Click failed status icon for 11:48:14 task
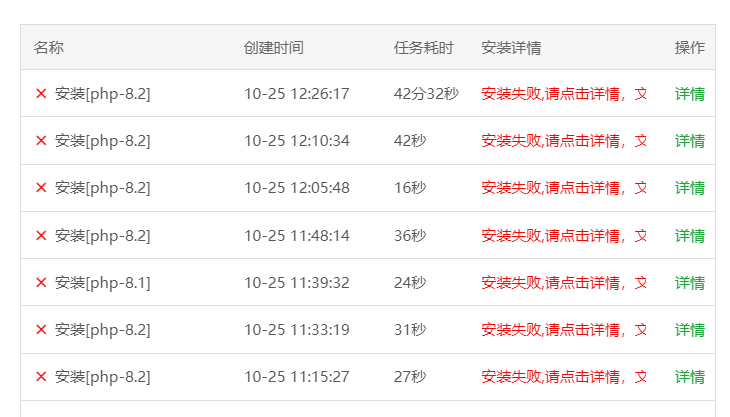730x417 pixels. coord(41,235)
